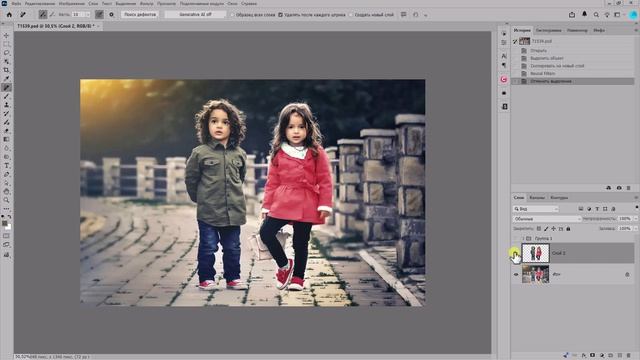This screenshot has height=360, width=640.
Task: Open the History panel flyout menu
Action: [x=636, y=30]
